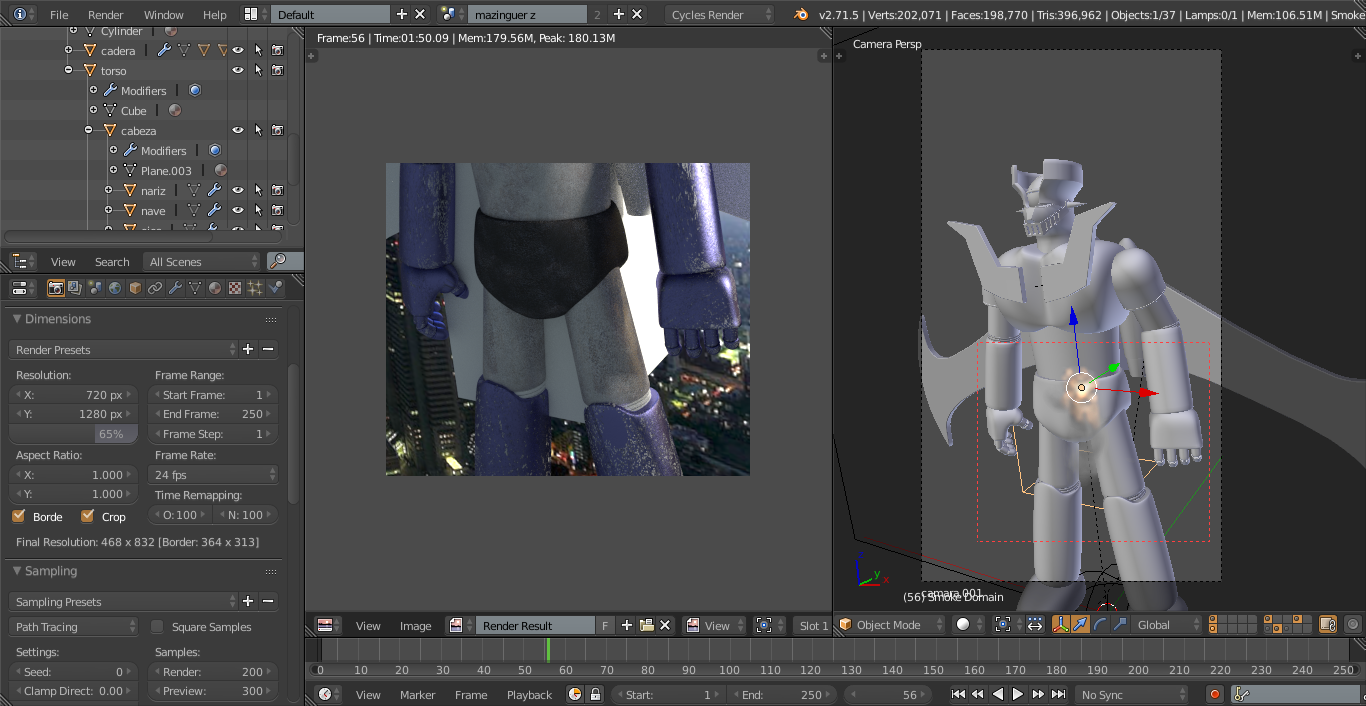Open the Render Presets dropdown
Viewport: 1366px width, 706px height.
(123, 349)
